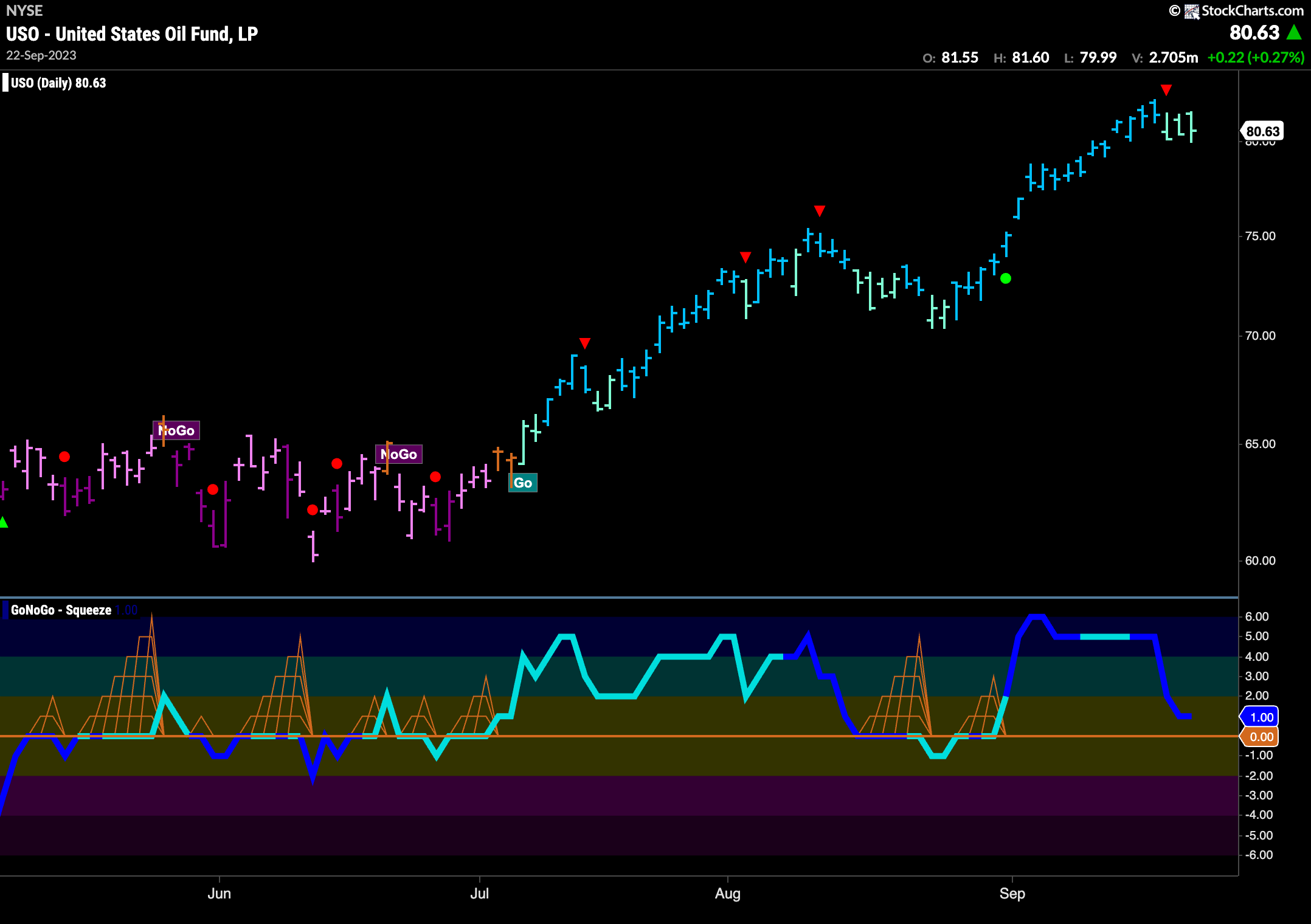The image size is (1311, 924).
Task: Click the 75.00 price axis label
Action: click(x=1260, y=236)
